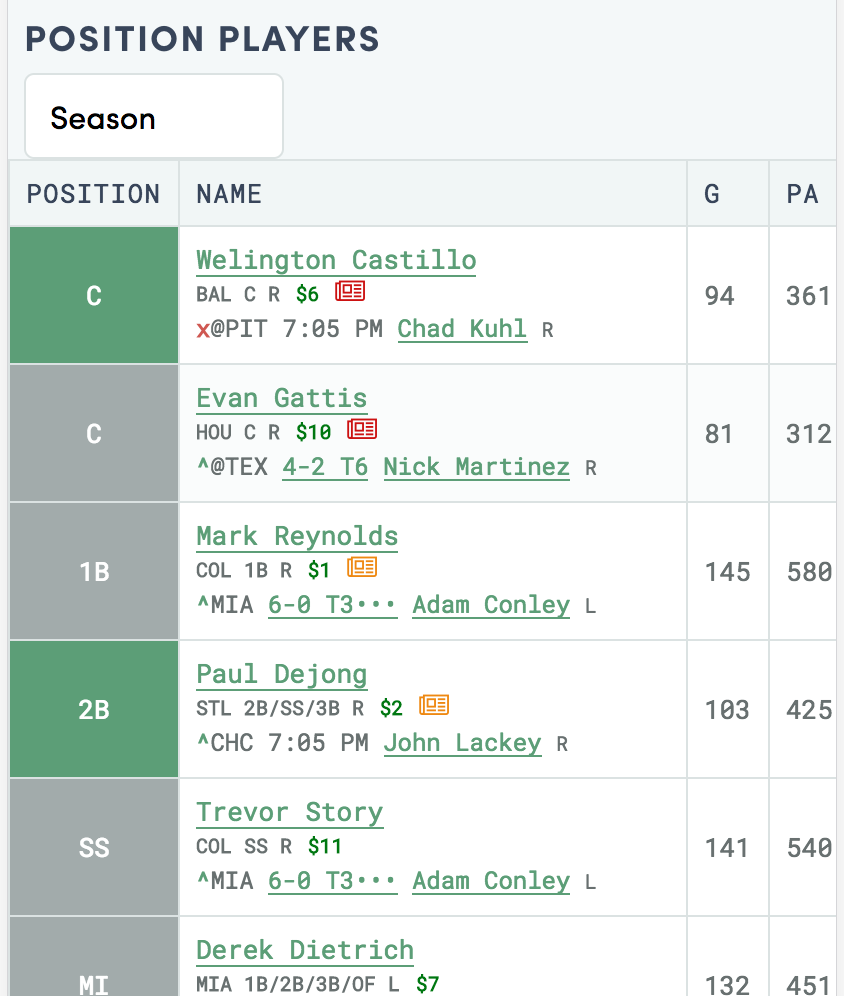Open Derek Dietrich player link
The height and width of the screenshot is (996, 844).
click(x=305, y=950)
